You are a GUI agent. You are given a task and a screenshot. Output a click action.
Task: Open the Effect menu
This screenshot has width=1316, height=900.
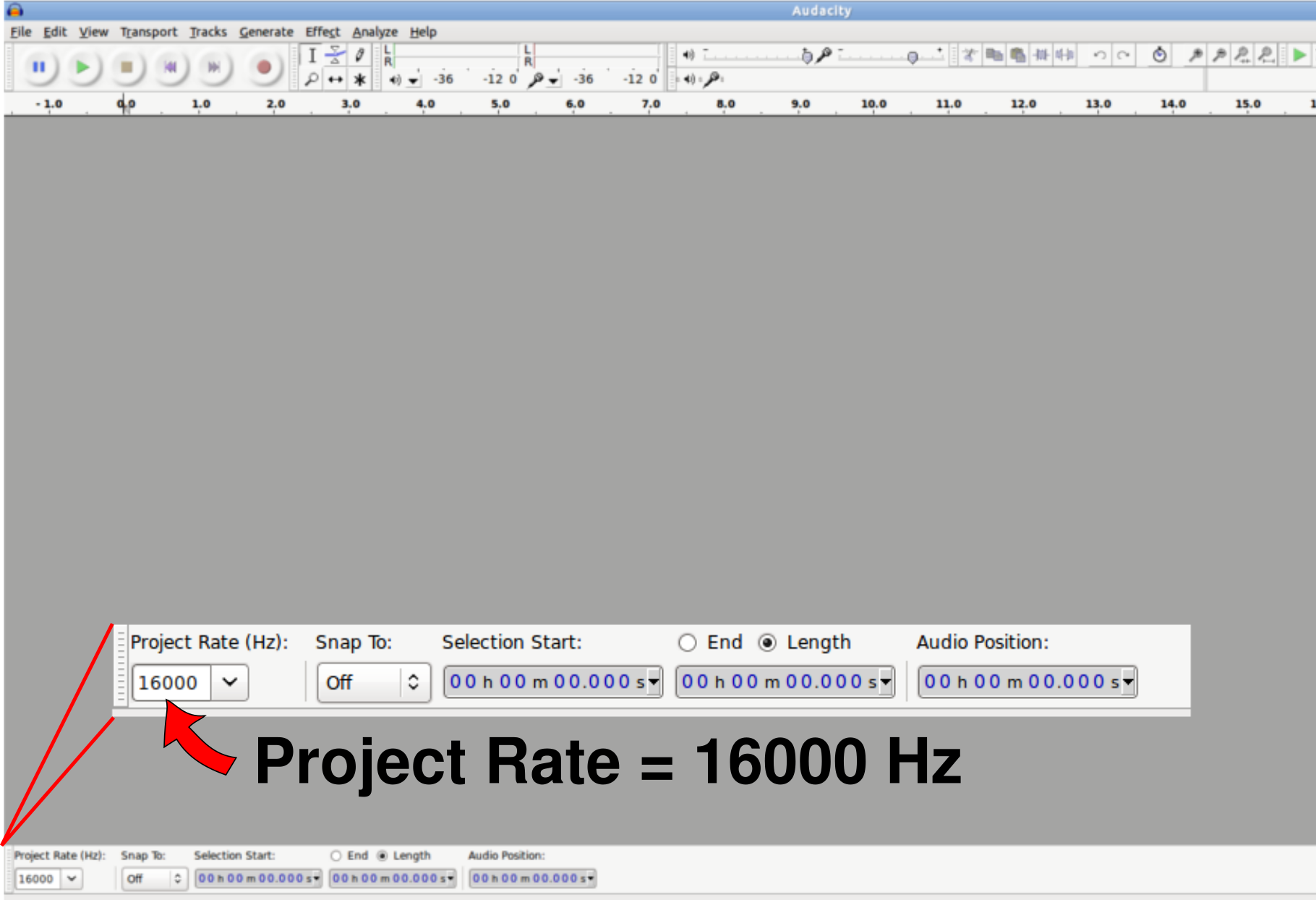click(x=322, y=32)
